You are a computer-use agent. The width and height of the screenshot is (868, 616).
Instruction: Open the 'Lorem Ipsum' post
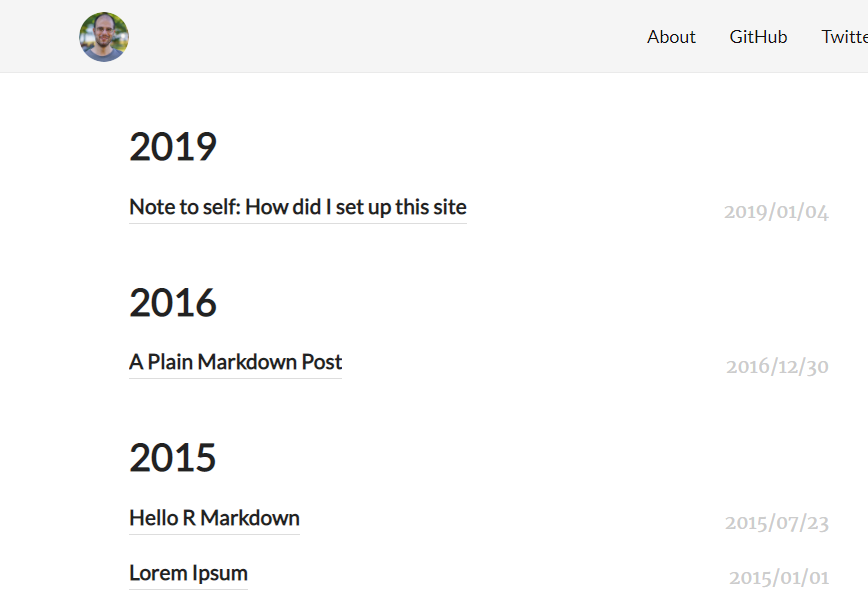point(188,573)
